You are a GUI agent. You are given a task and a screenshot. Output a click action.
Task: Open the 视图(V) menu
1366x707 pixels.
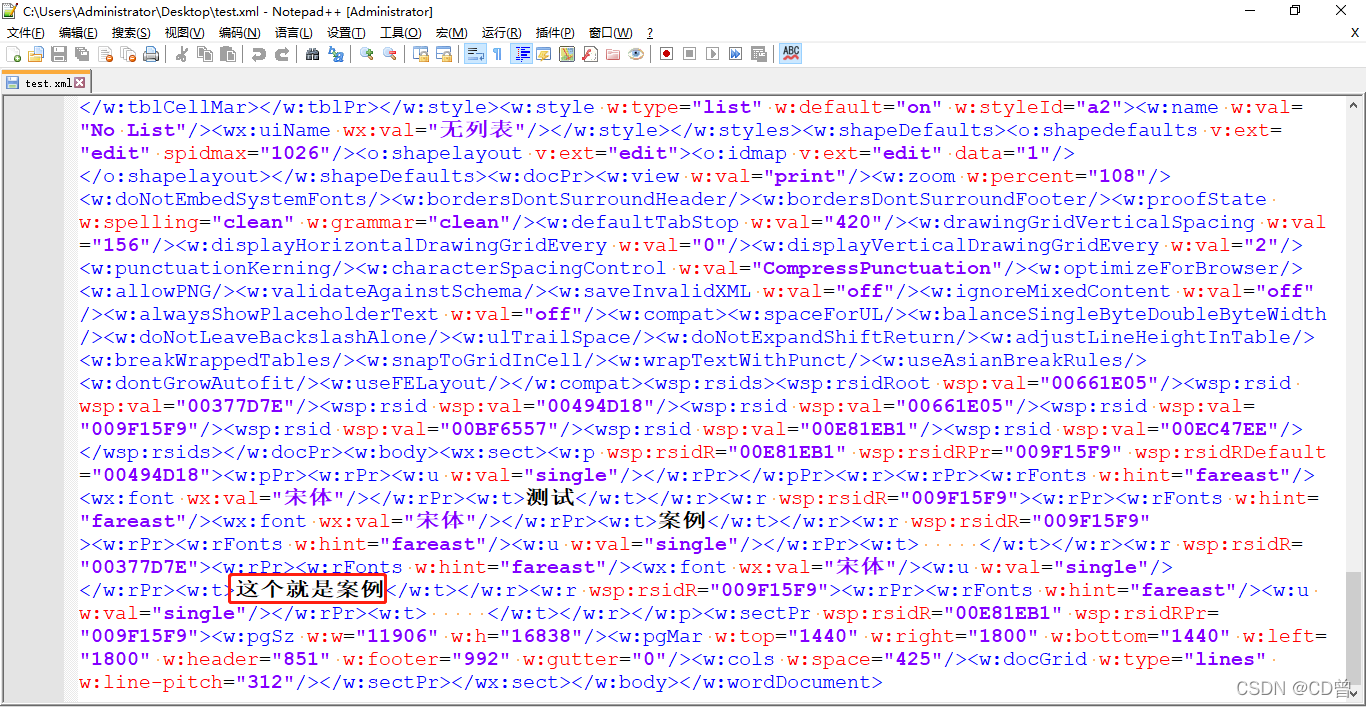pos(185,33)
